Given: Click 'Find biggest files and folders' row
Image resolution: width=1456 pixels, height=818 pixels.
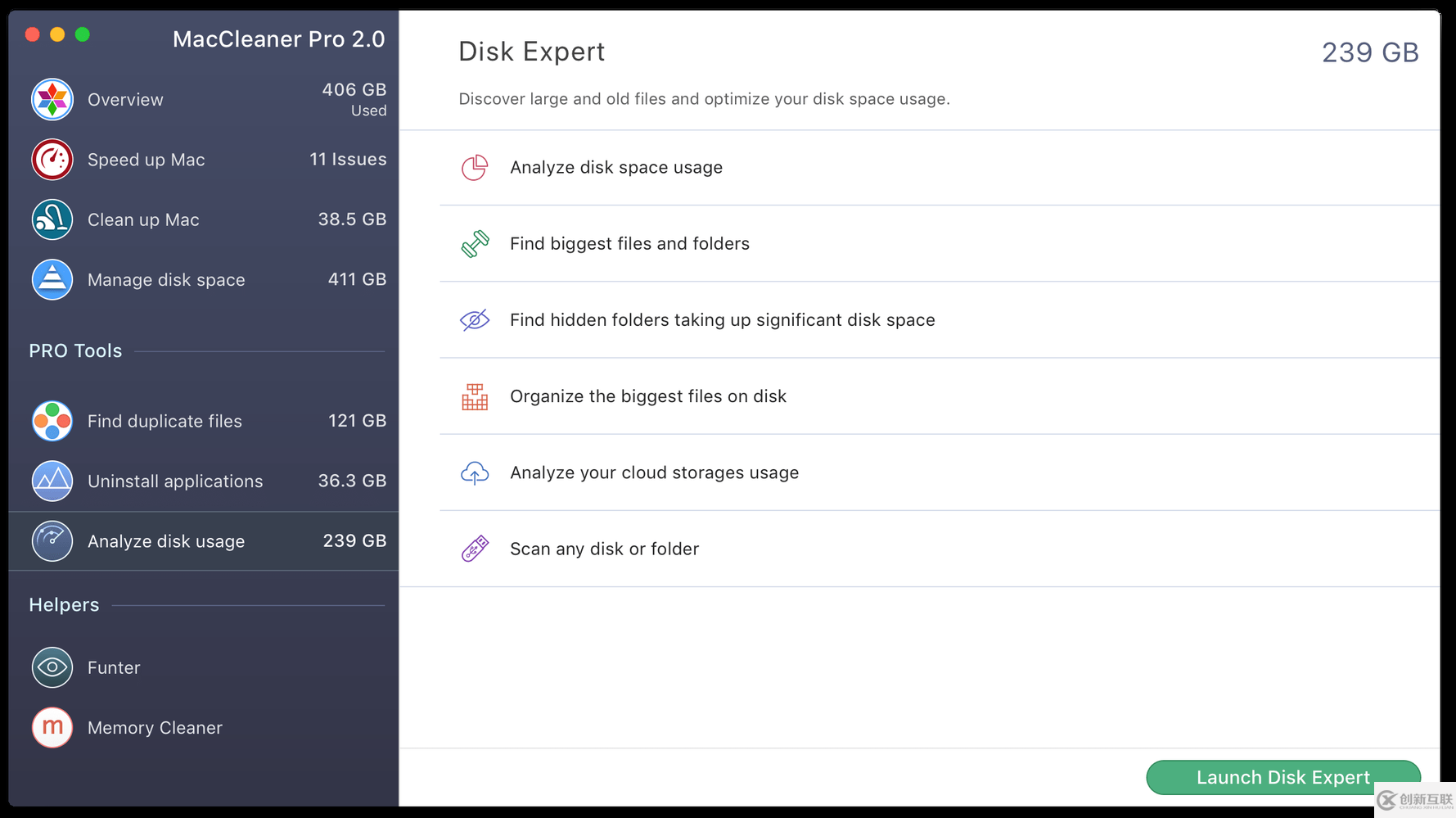Looking at the screenshot, I should [x=940, y=243].
